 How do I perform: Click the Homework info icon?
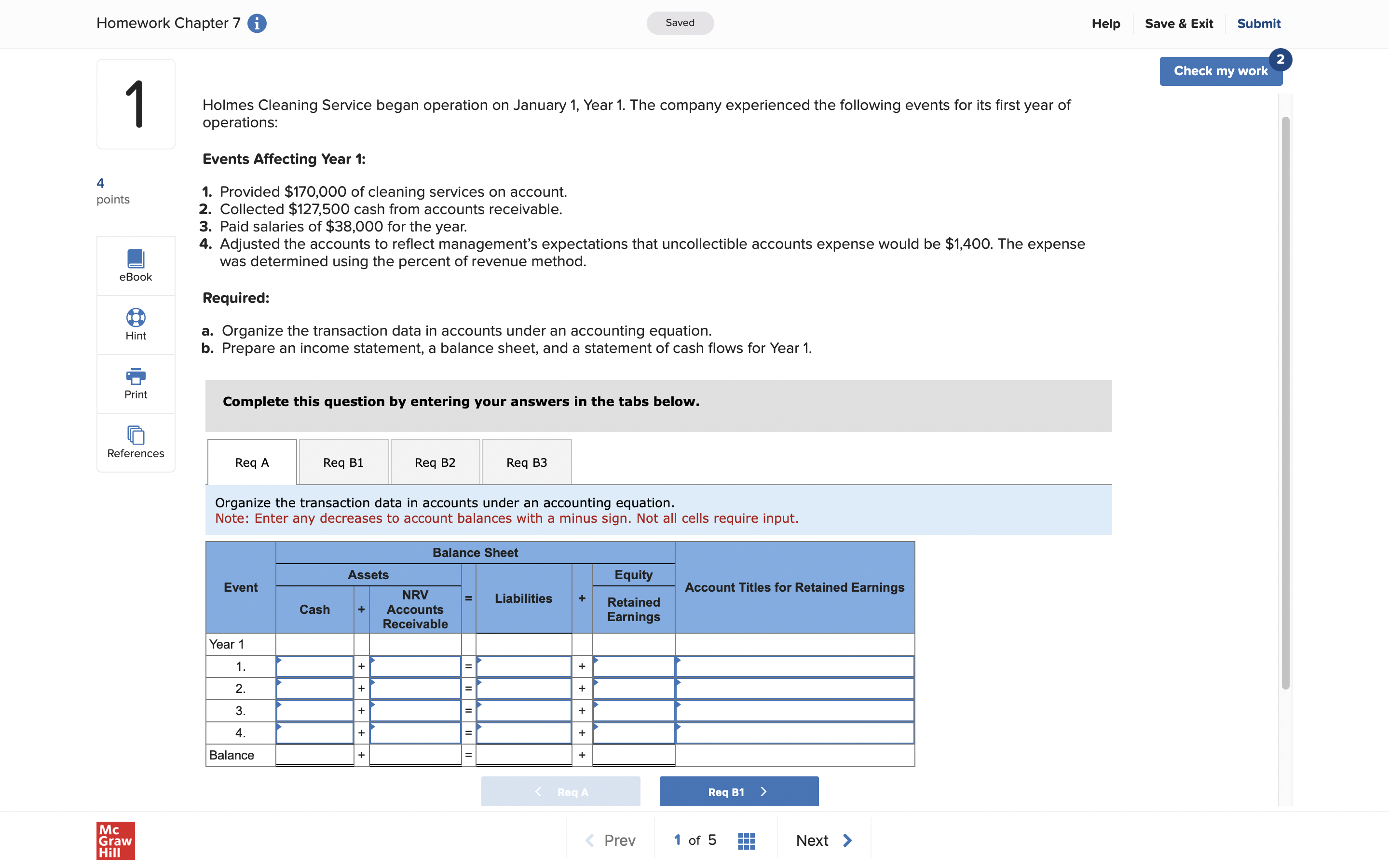[257, 24]
